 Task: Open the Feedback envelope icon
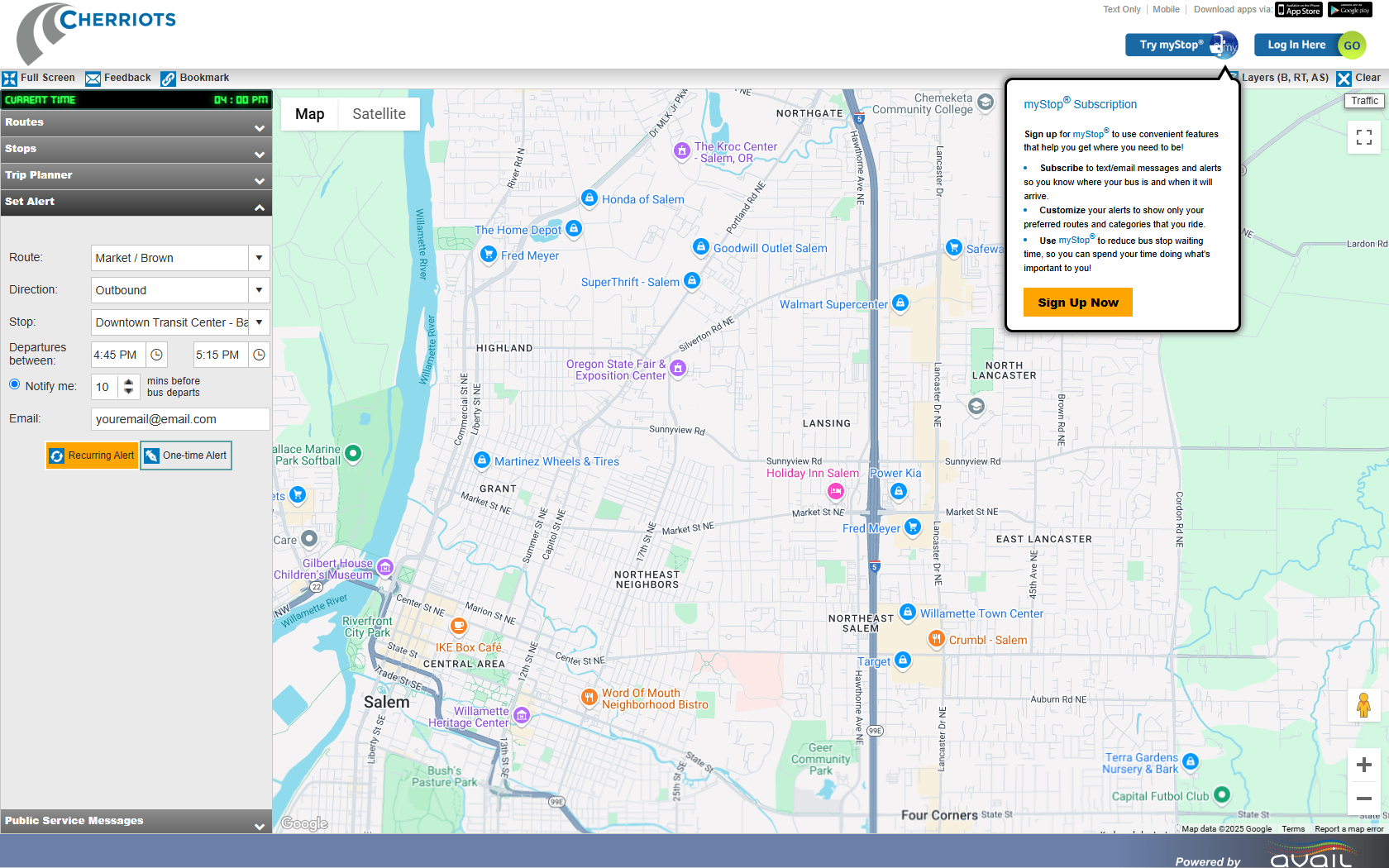pos(93,79)
